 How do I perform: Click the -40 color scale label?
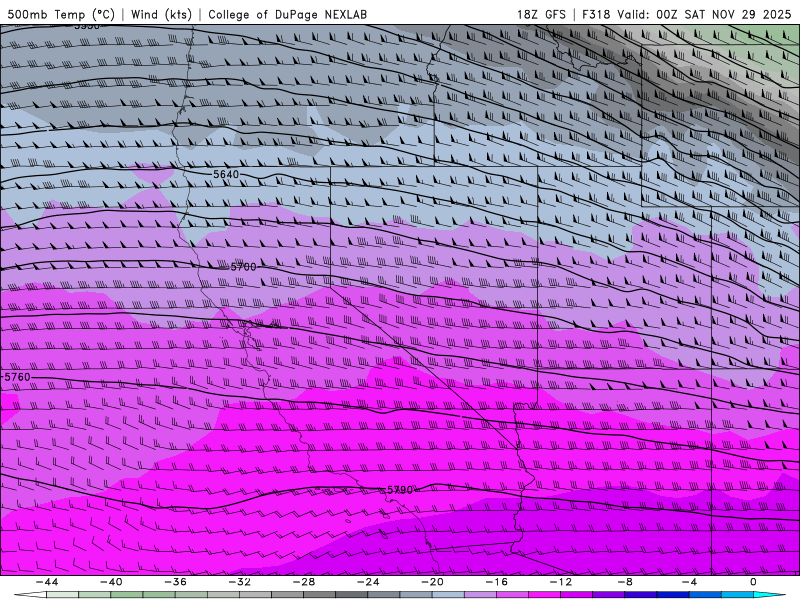coord(111,582)
